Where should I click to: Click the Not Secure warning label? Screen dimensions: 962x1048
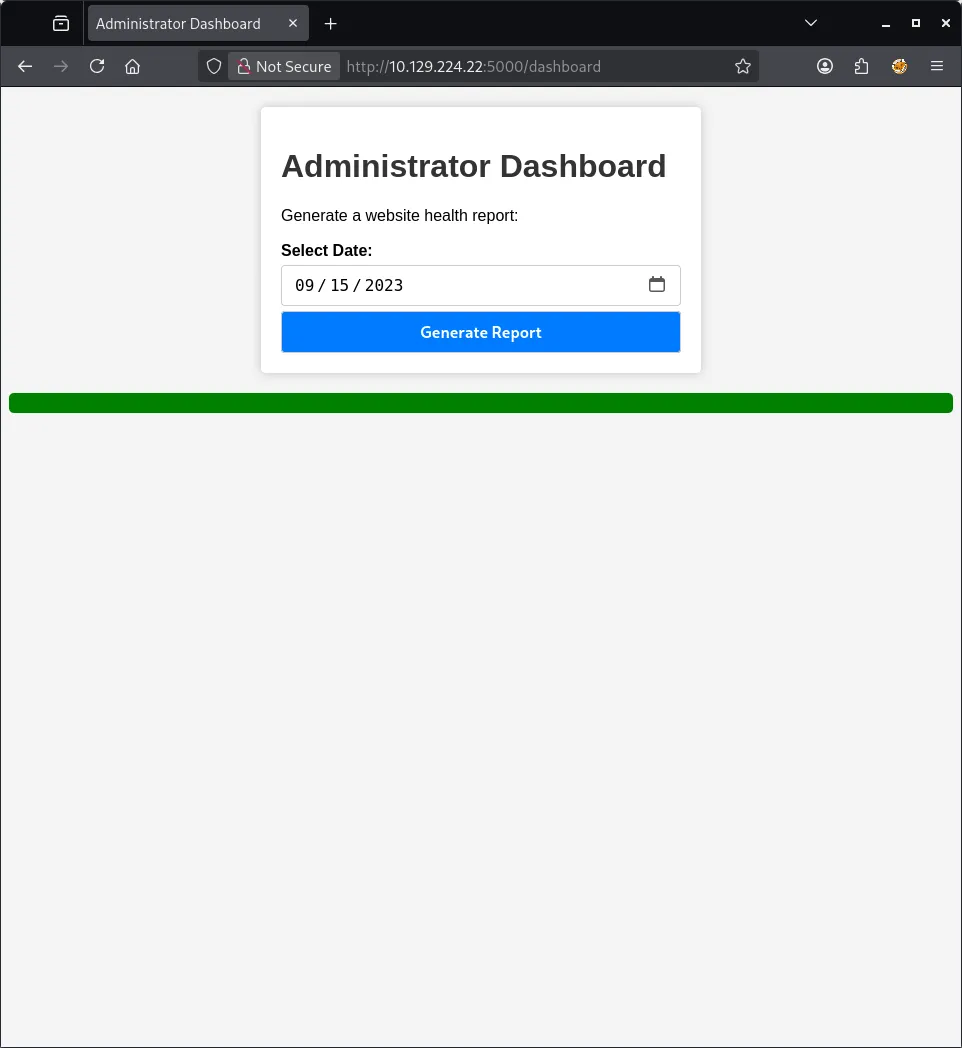[284, 66]
